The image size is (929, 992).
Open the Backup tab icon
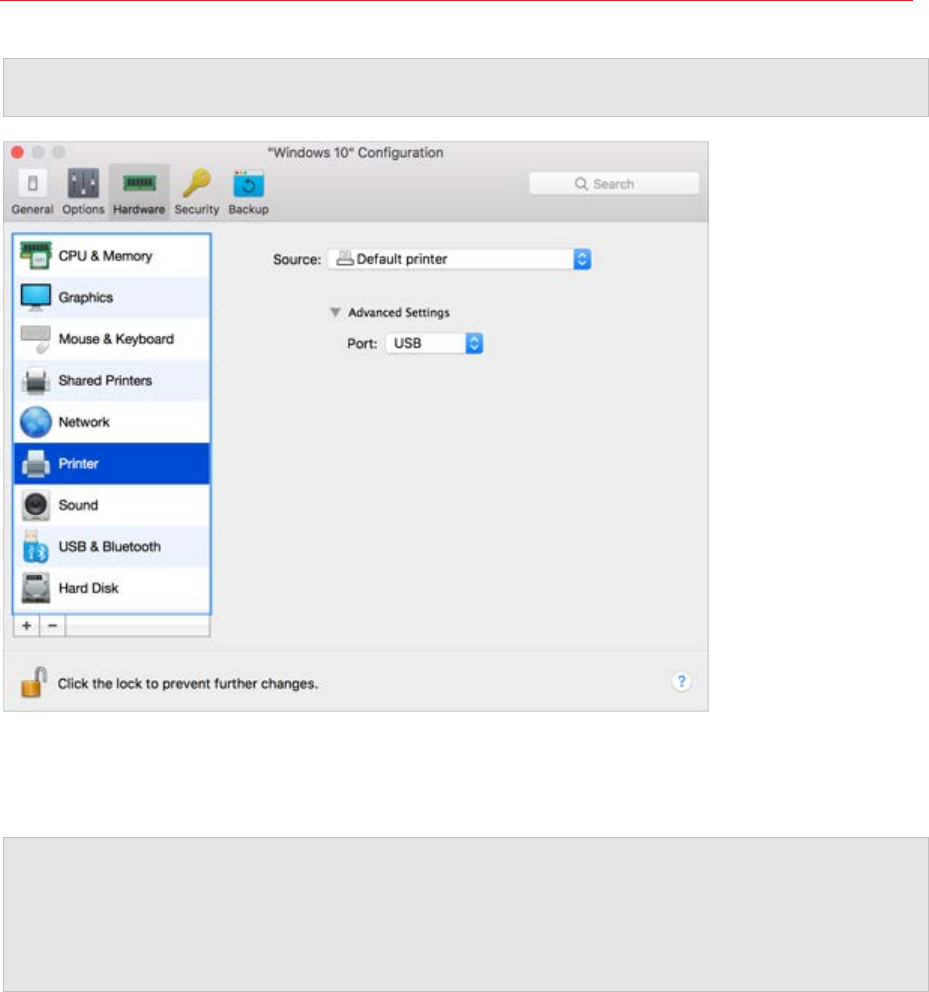pyautogui.click(x=249, y=184)
